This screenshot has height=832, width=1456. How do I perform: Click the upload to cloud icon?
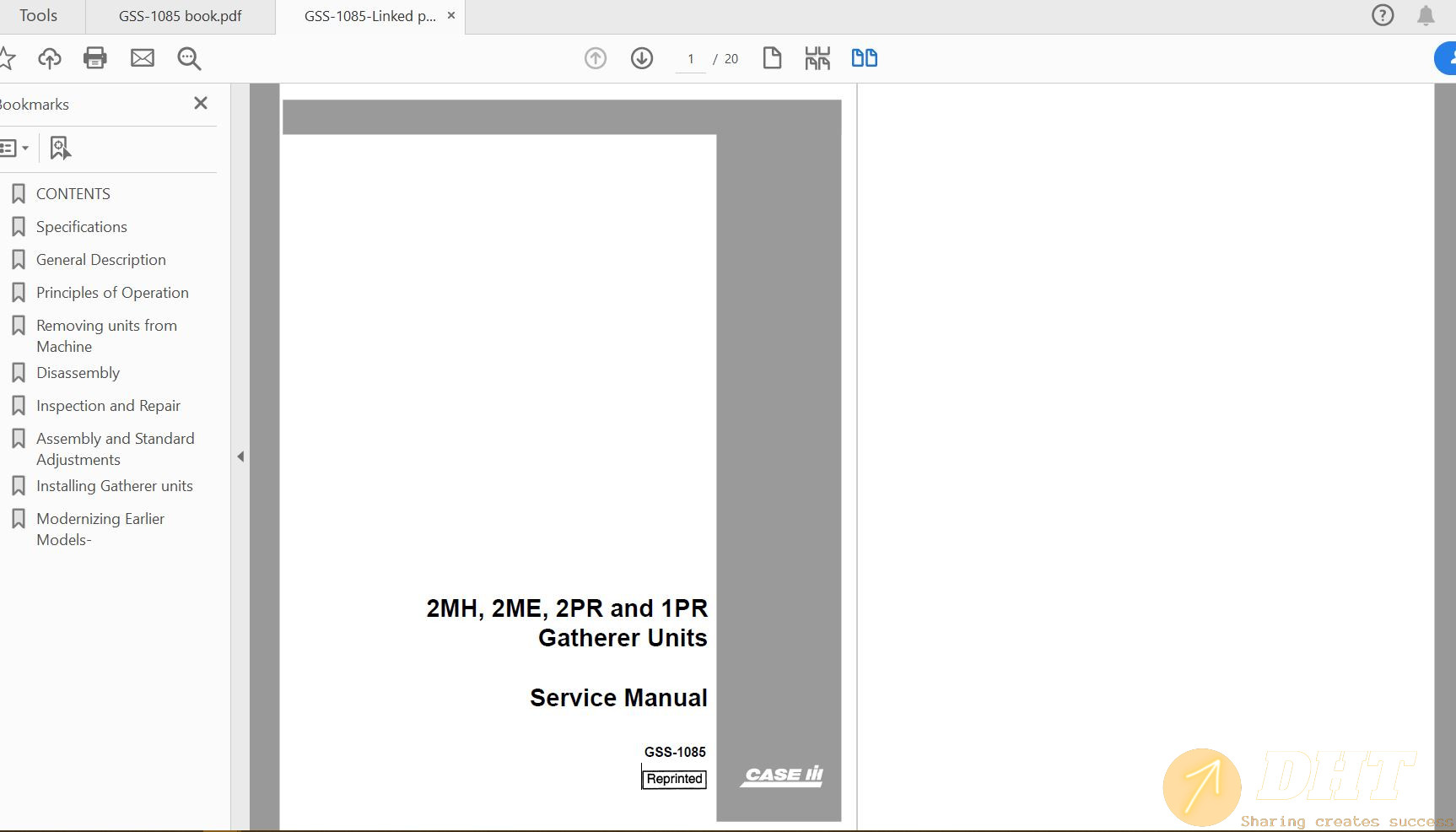pos(50,58)
